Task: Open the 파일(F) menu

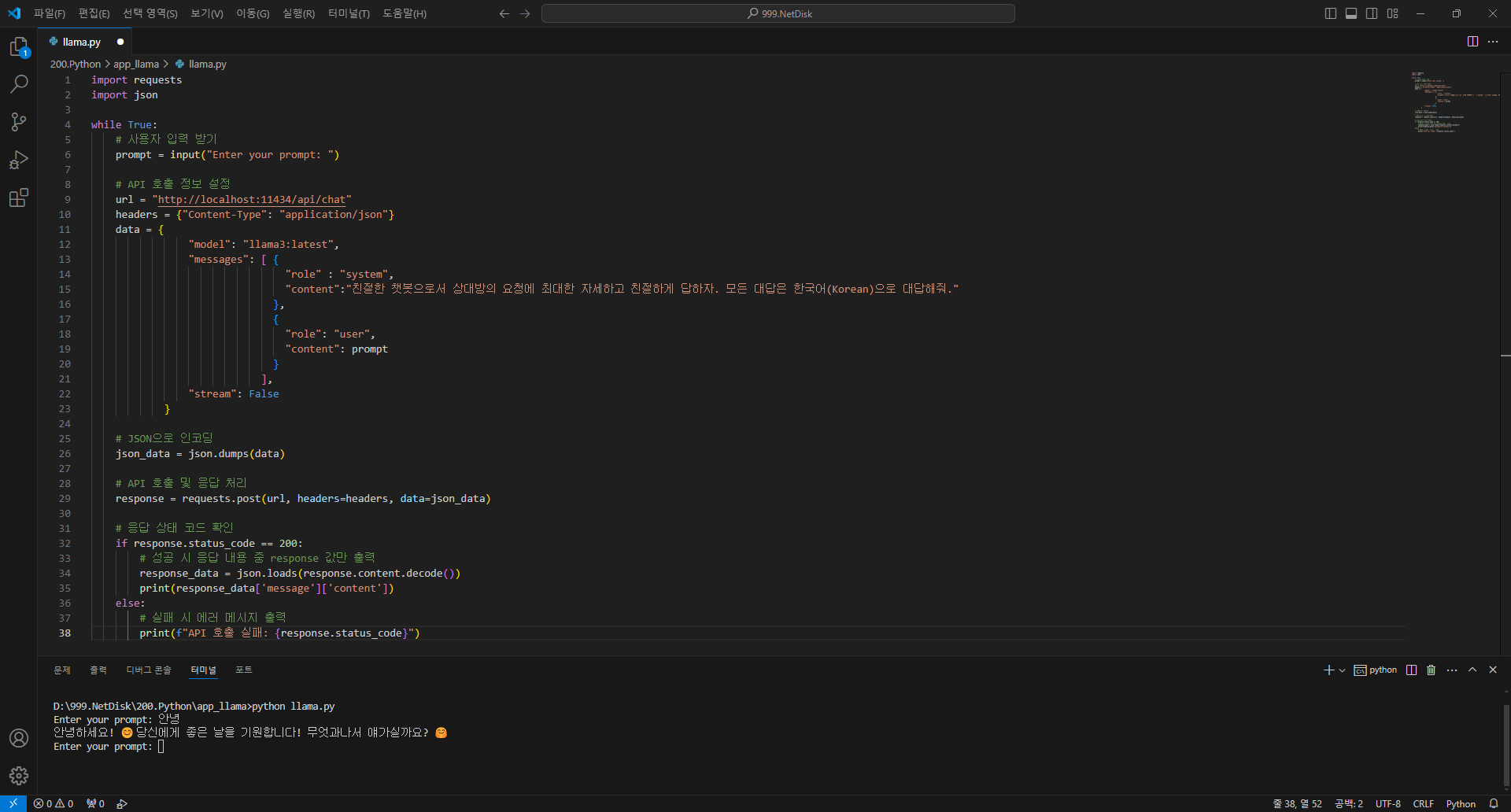Action: (50, 13)
